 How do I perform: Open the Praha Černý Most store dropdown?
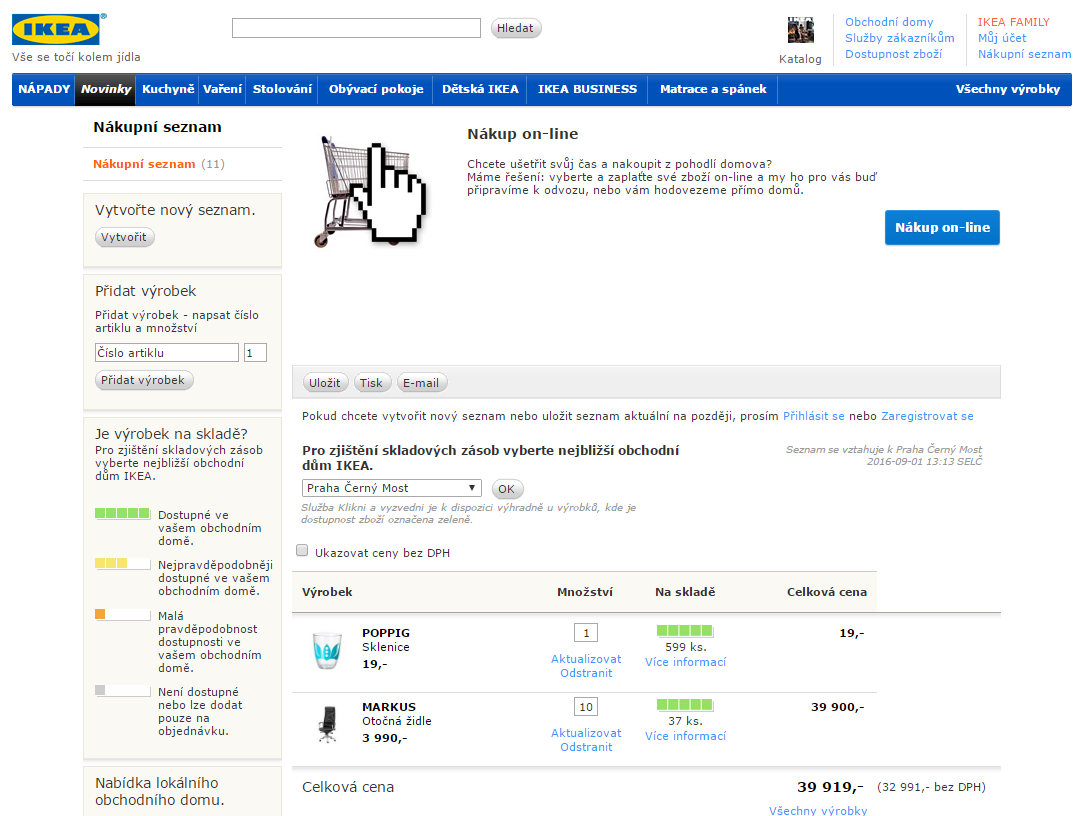[392, 488]
